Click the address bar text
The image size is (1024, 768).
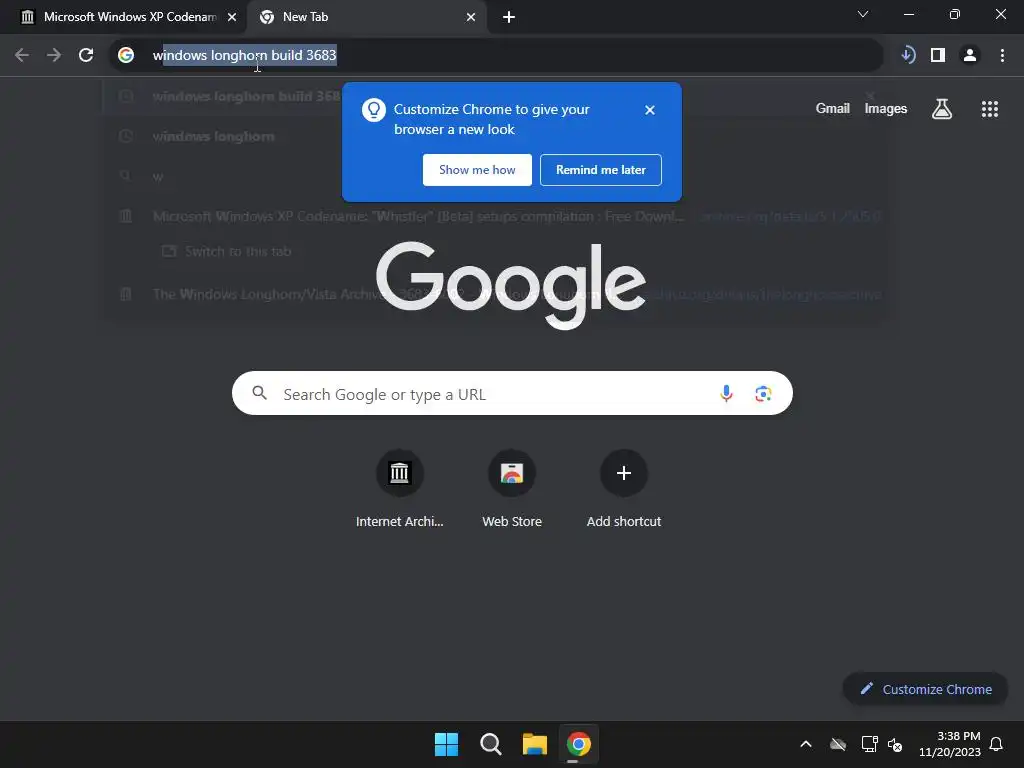(x=244, y=56)
